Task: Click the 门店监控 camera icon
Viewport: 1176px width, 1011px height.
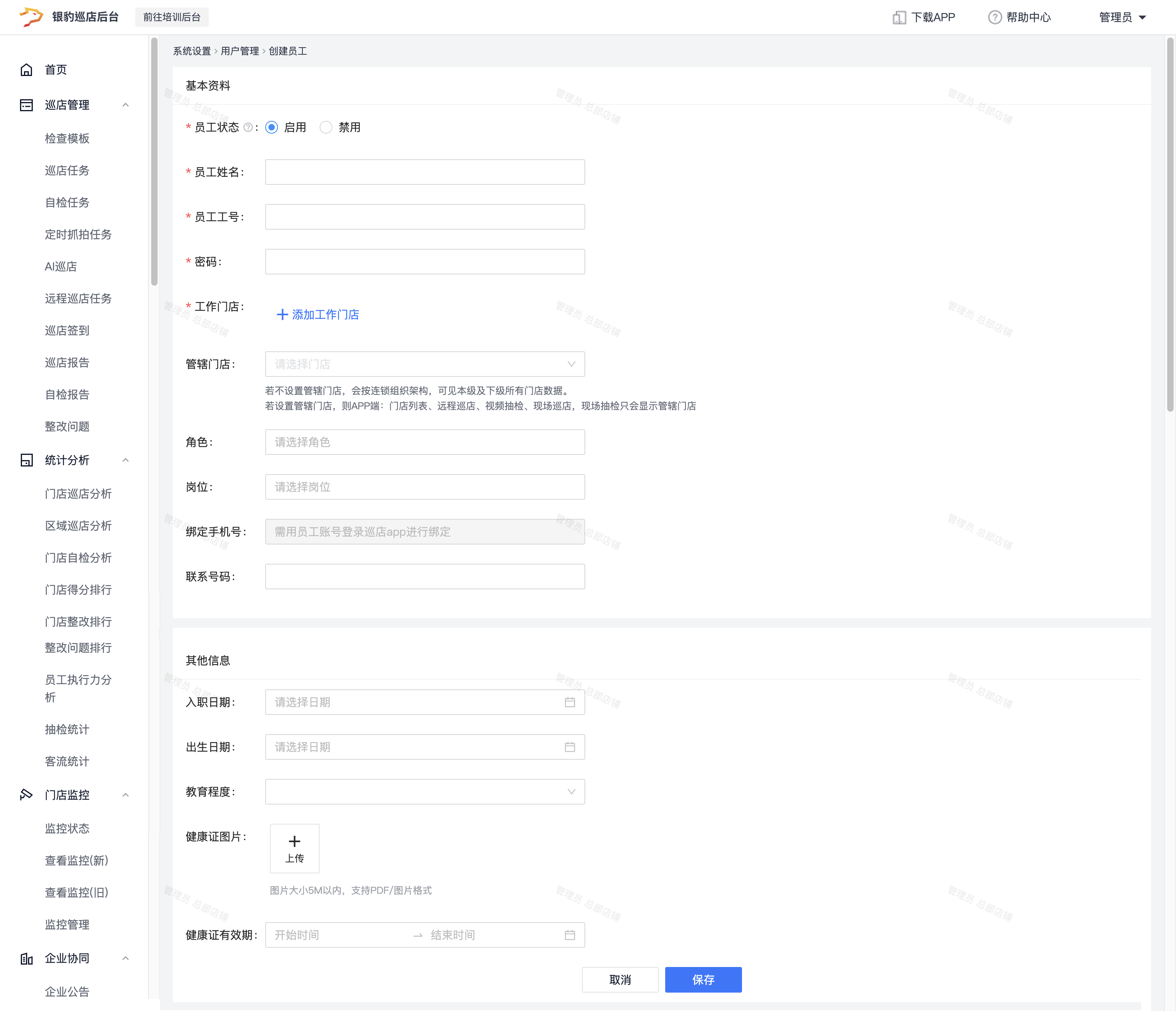Action: (26, 795)
